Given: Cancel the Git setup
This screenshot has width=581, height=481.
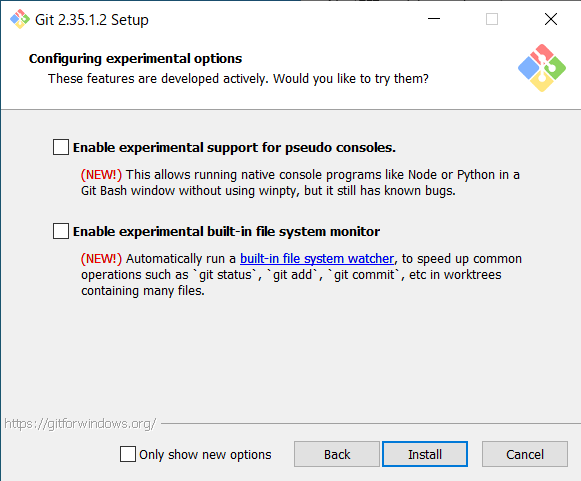Looking at the screenshot, I should (525, 454).
